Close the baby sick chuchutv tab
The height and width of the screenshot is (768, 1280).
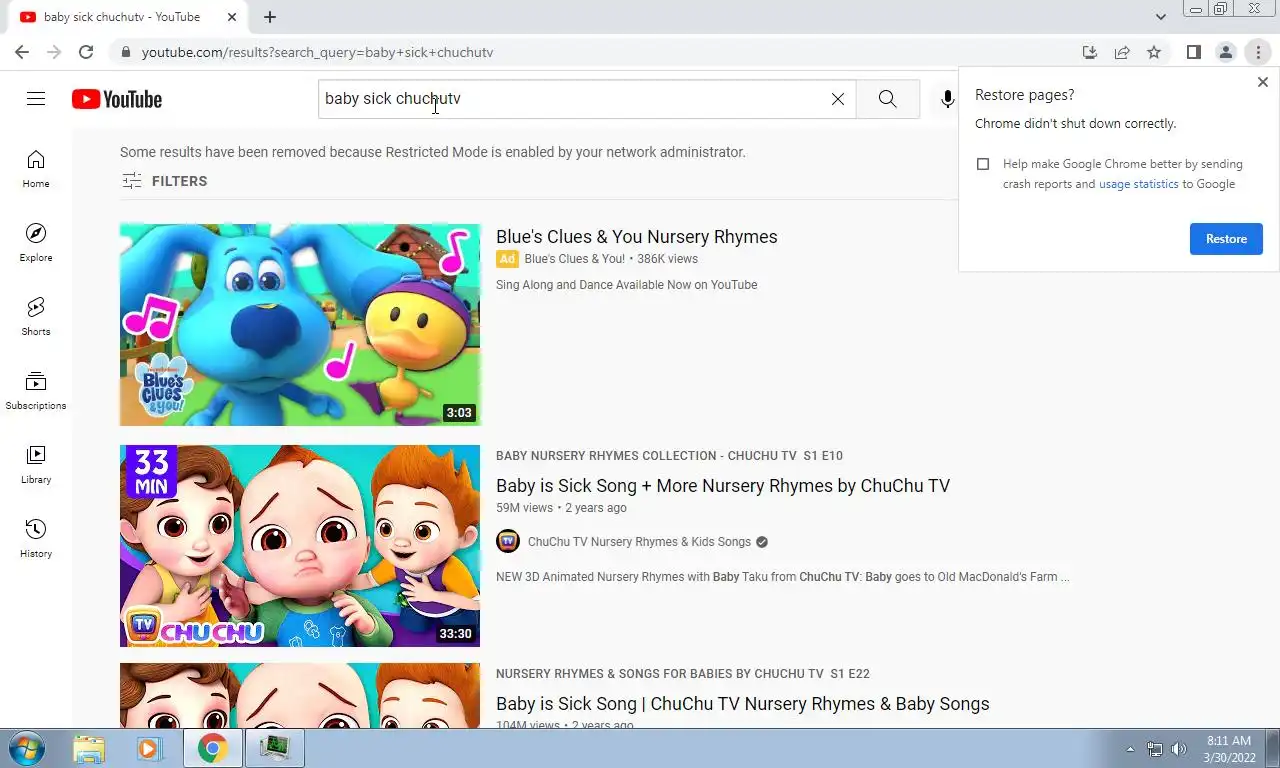tap(231, 17)
